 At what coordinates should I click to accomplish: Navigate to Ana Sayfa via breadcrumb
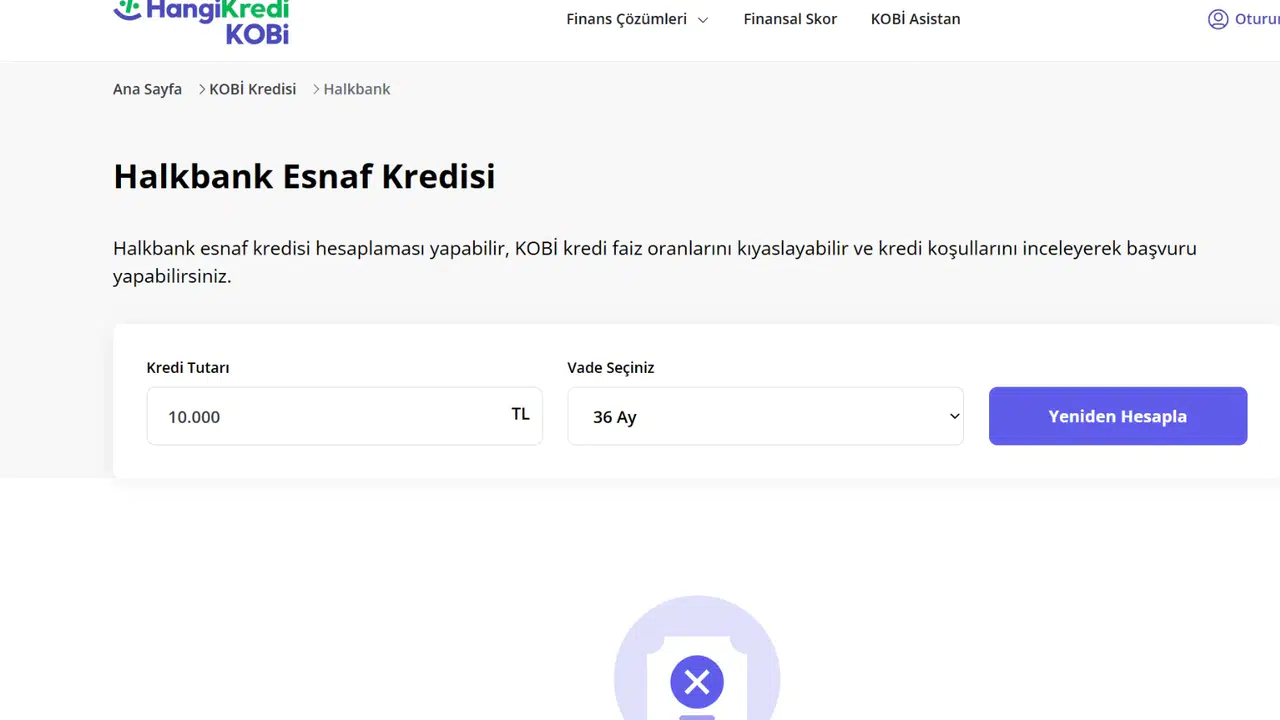tap(147, 89)
